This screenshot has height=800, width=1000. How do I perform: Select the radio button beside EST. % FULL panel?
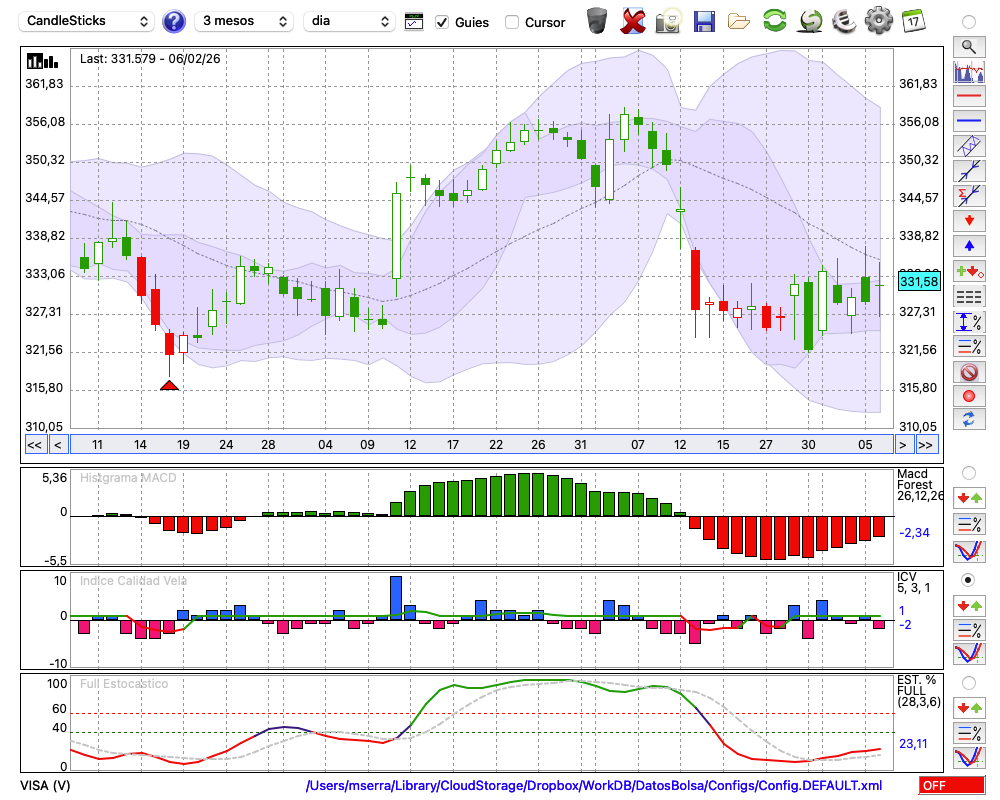[968, 682]
